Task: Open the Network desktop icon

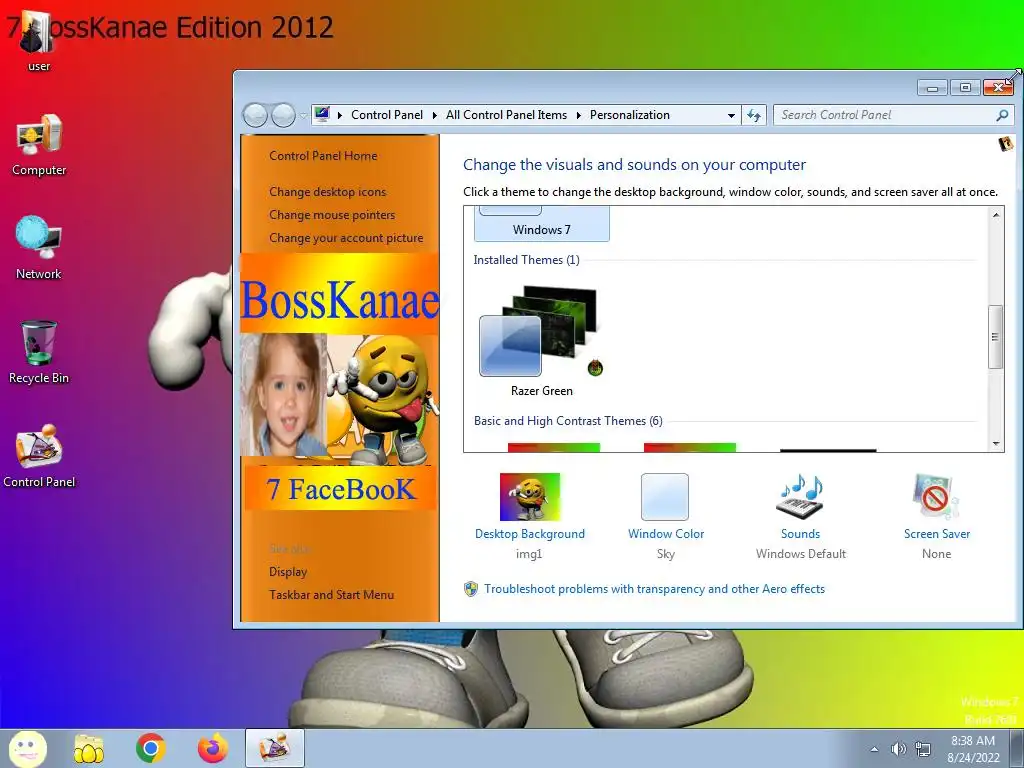Action: [39, 248]
